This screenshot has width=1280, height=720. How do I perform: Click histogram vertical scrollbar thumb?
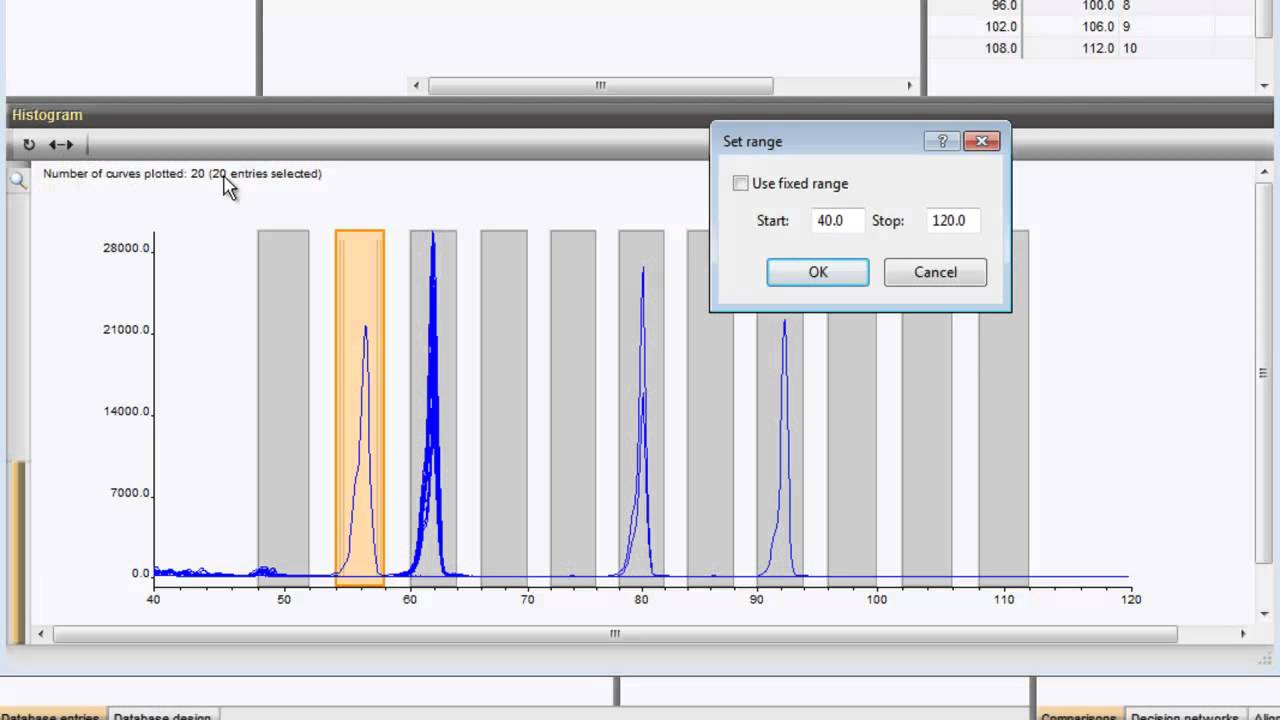click(x=1263, y=373)
